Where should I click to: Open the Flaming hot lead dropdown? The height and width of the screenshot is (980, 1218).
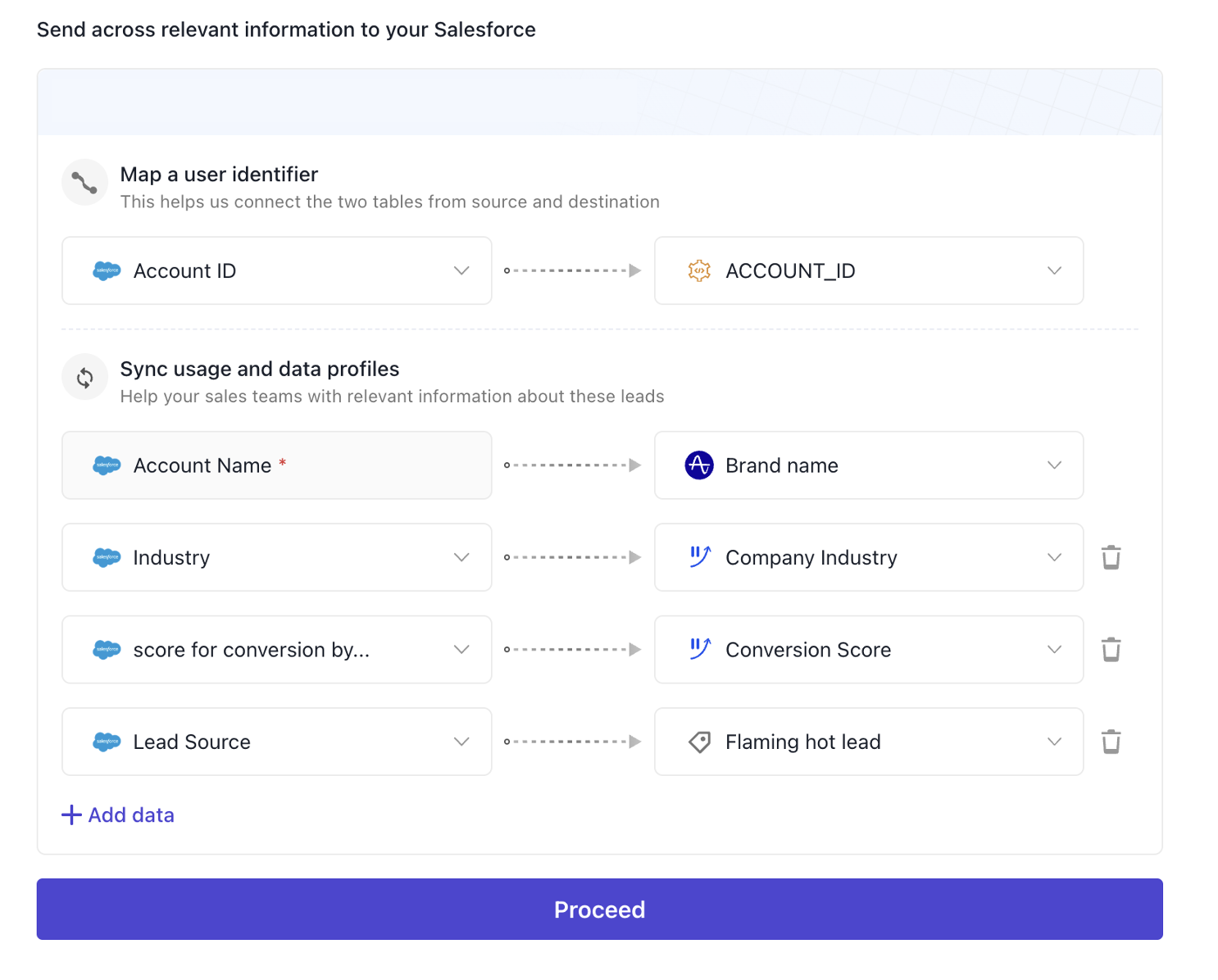click(x=1054, y=742)
